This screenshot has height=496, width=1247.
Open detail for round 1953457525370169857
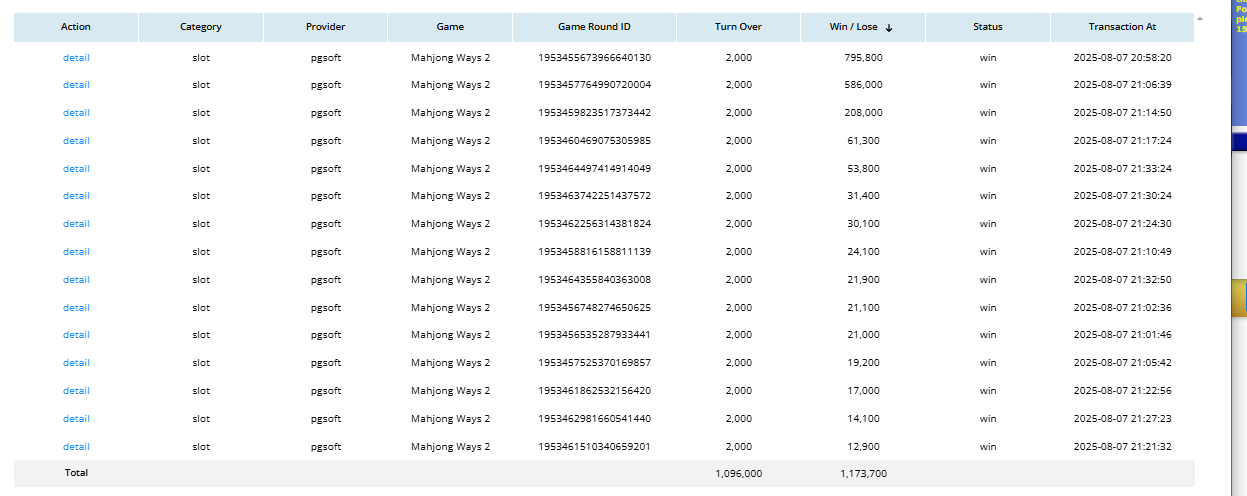point(76,363)
